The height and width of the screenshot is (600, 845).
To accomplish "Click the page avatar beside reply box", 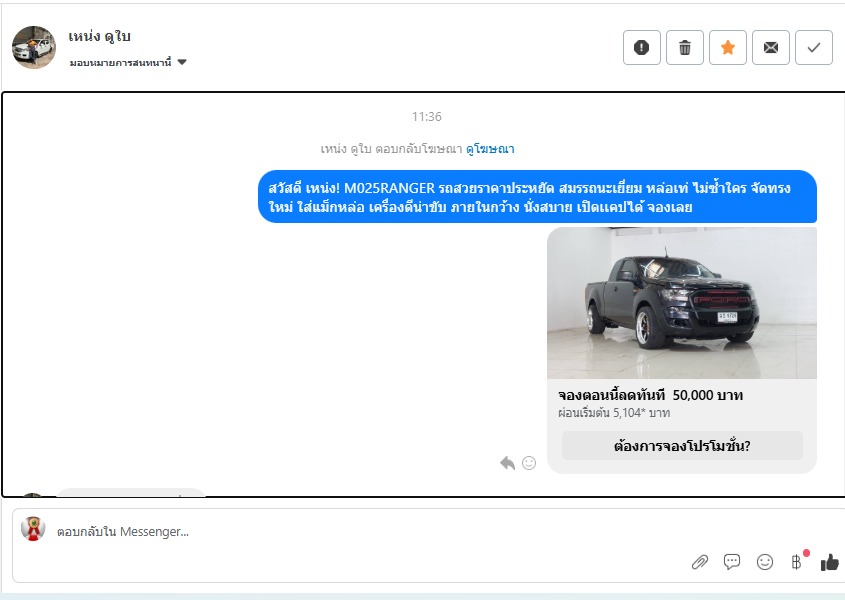I will click(x=33, y=529).
